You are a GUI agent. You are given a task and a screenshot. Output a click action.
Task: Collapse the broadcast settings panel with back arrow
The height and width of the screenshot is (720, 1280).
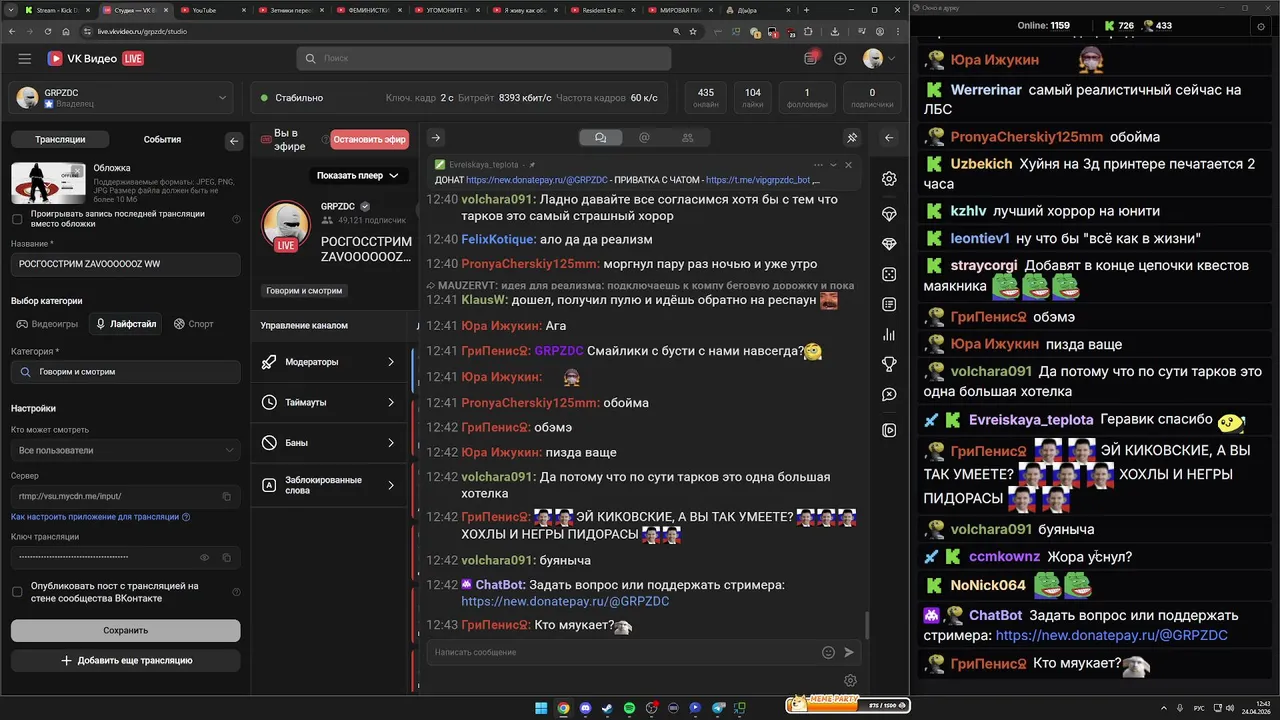tap(234, 141)
